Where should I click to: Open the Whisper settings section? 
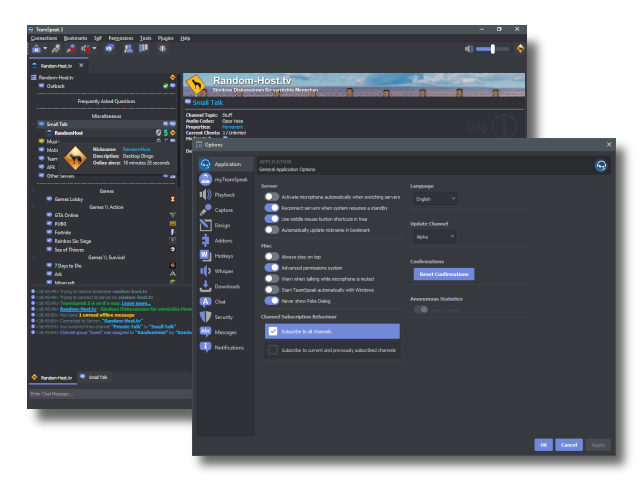click(x=224, y=271)
